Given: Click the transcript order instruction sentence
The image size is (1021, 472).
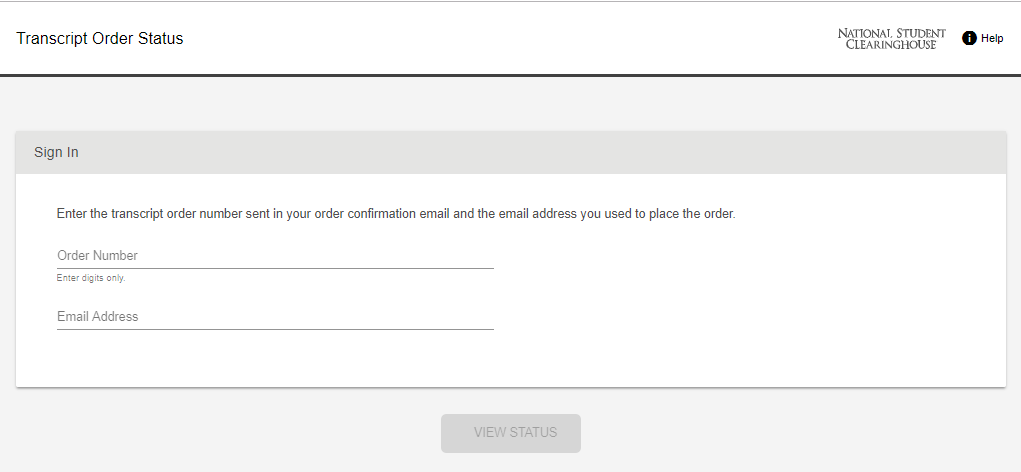Looking at the screenshot, I should (x=396, y=214).
